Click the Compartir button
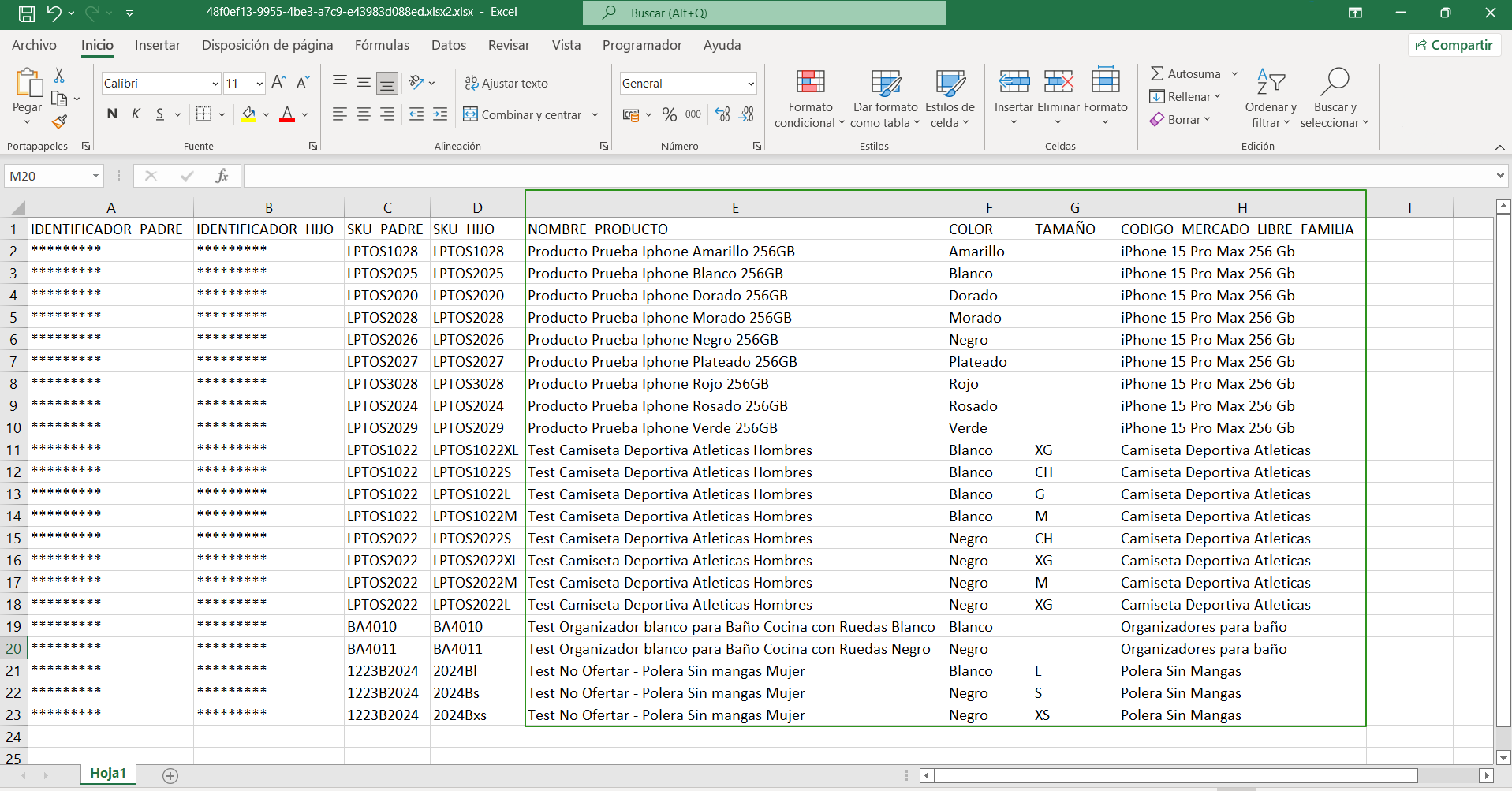 [1454, 45]
